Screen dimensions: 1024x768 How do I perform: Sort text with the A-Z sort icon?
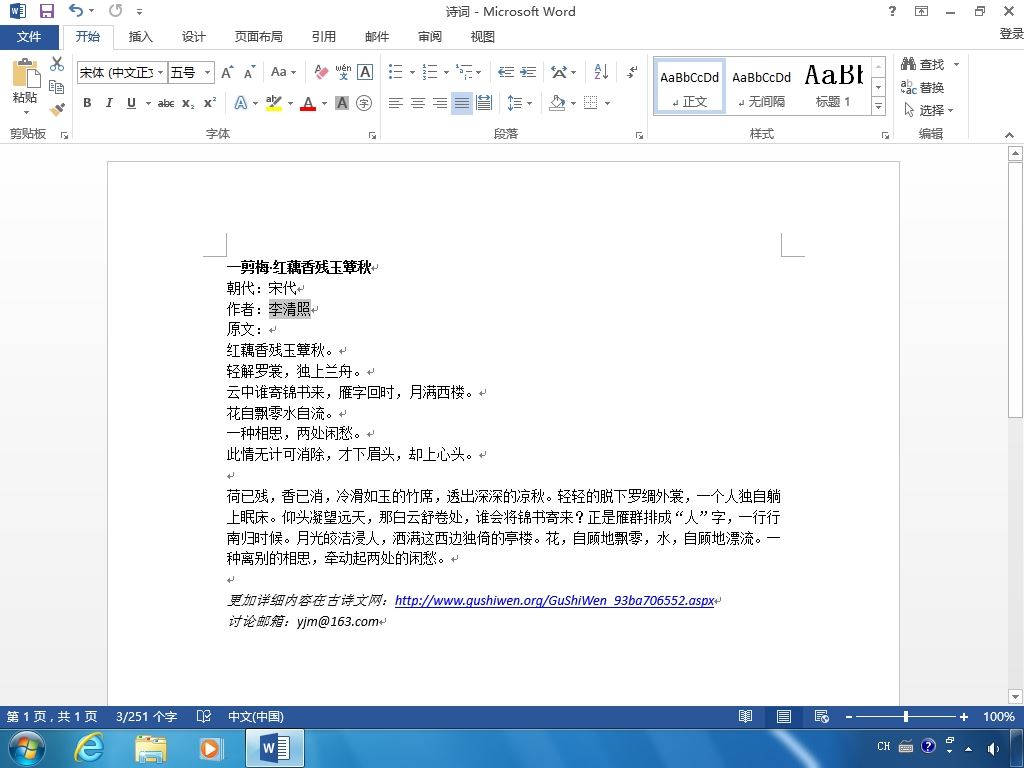(601, 72)
